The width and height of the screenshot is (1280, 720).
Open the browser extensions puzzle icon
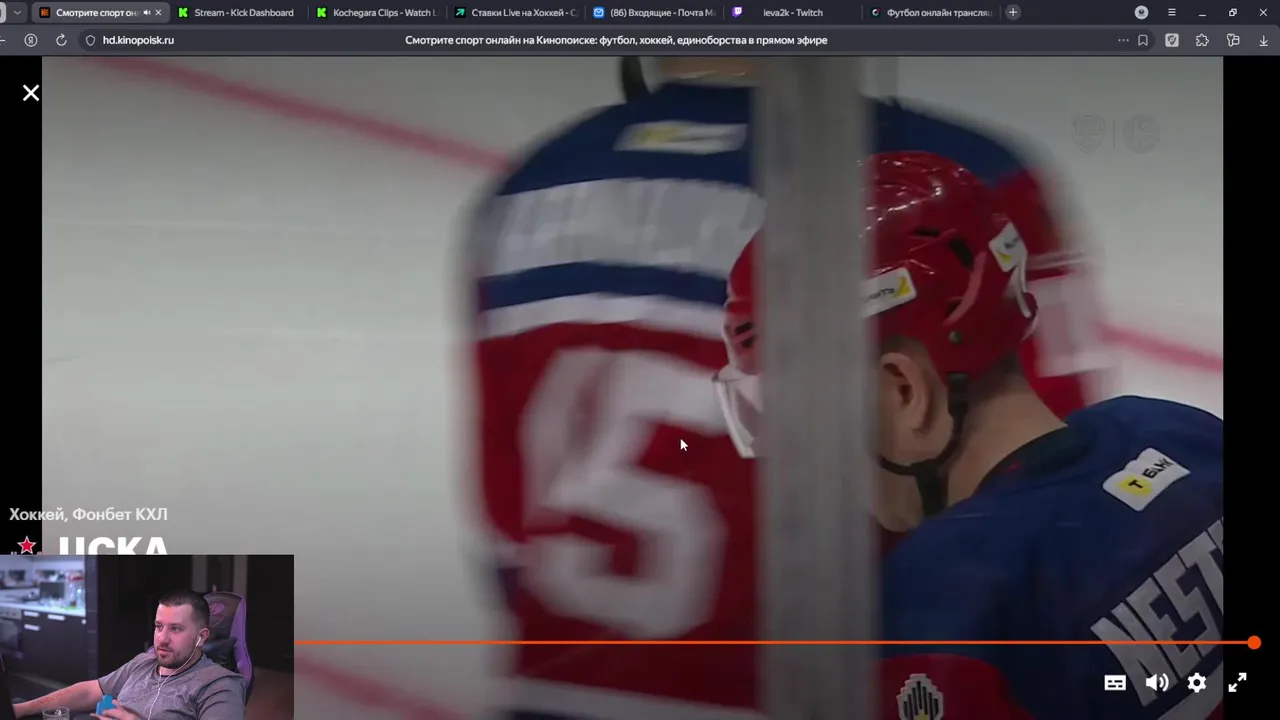(1202, 40)
